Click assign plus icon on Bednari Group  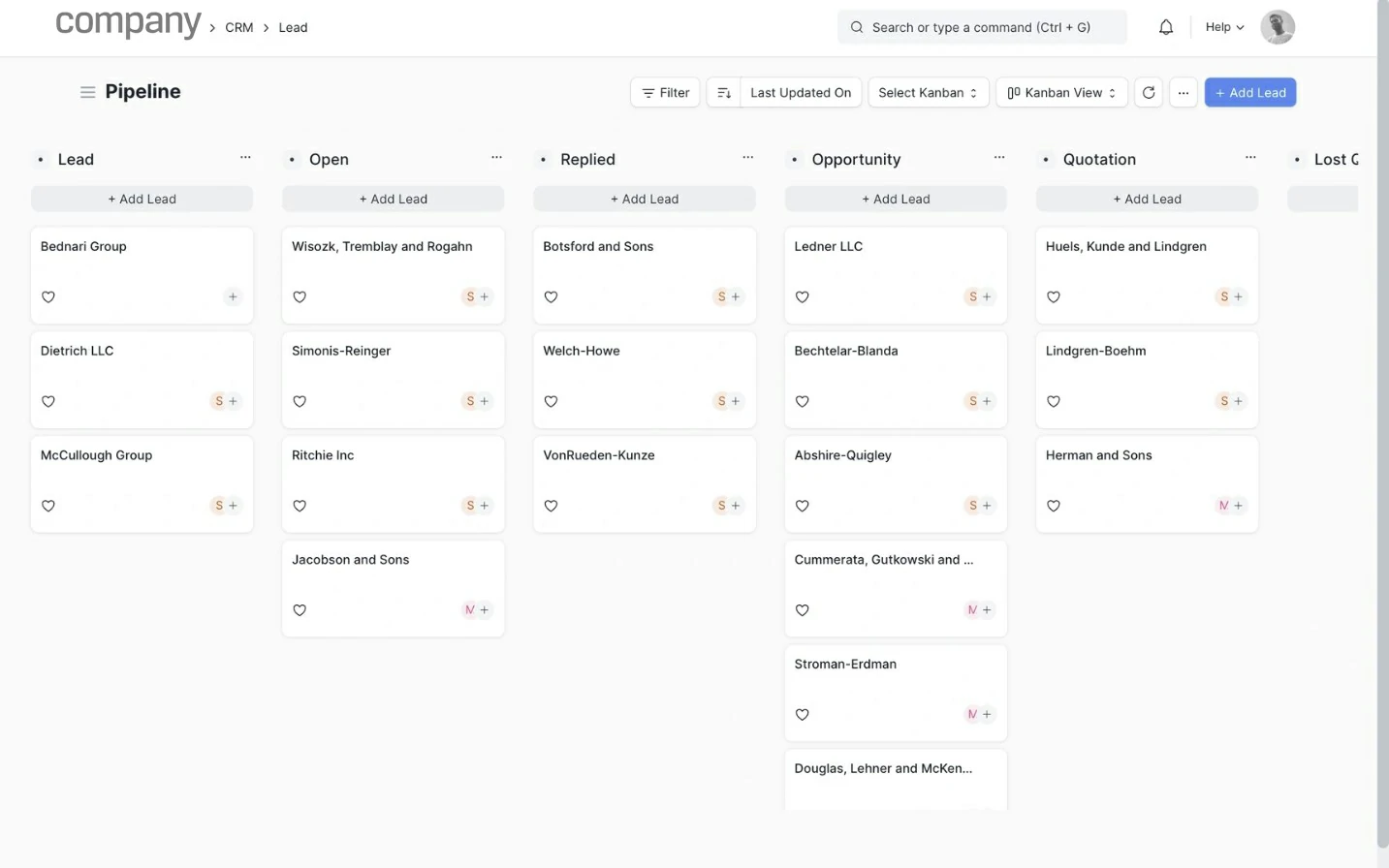point(233,296)
